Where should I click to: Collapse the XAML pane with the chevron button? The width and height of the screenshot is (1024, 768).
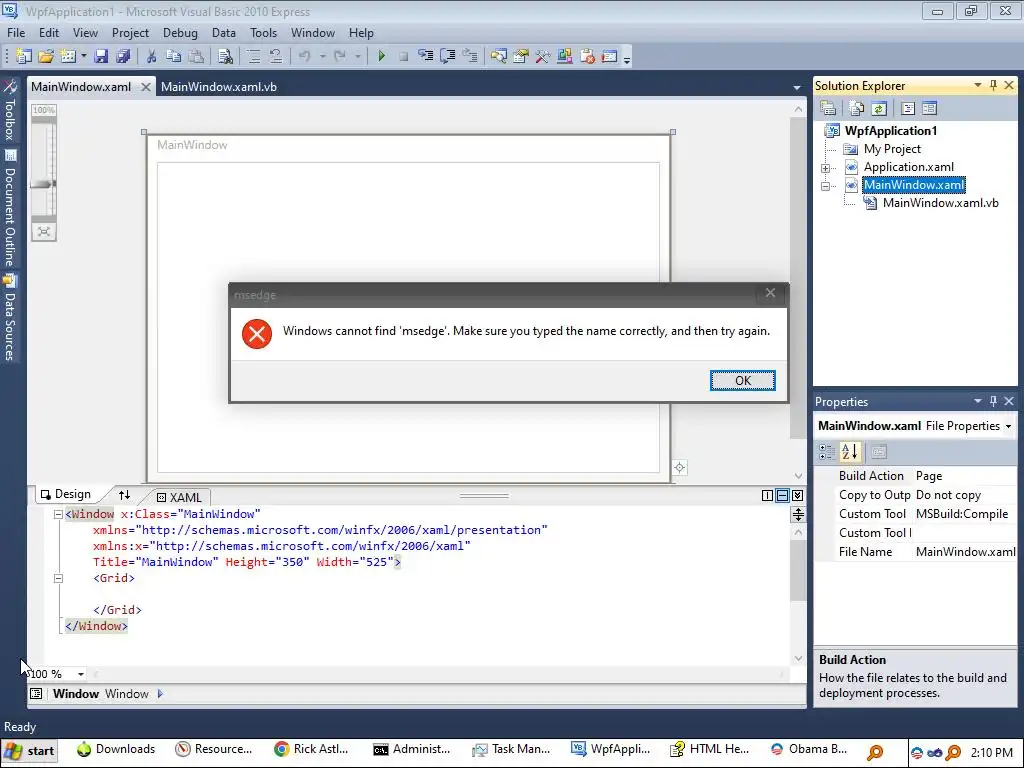click(797, 496)
